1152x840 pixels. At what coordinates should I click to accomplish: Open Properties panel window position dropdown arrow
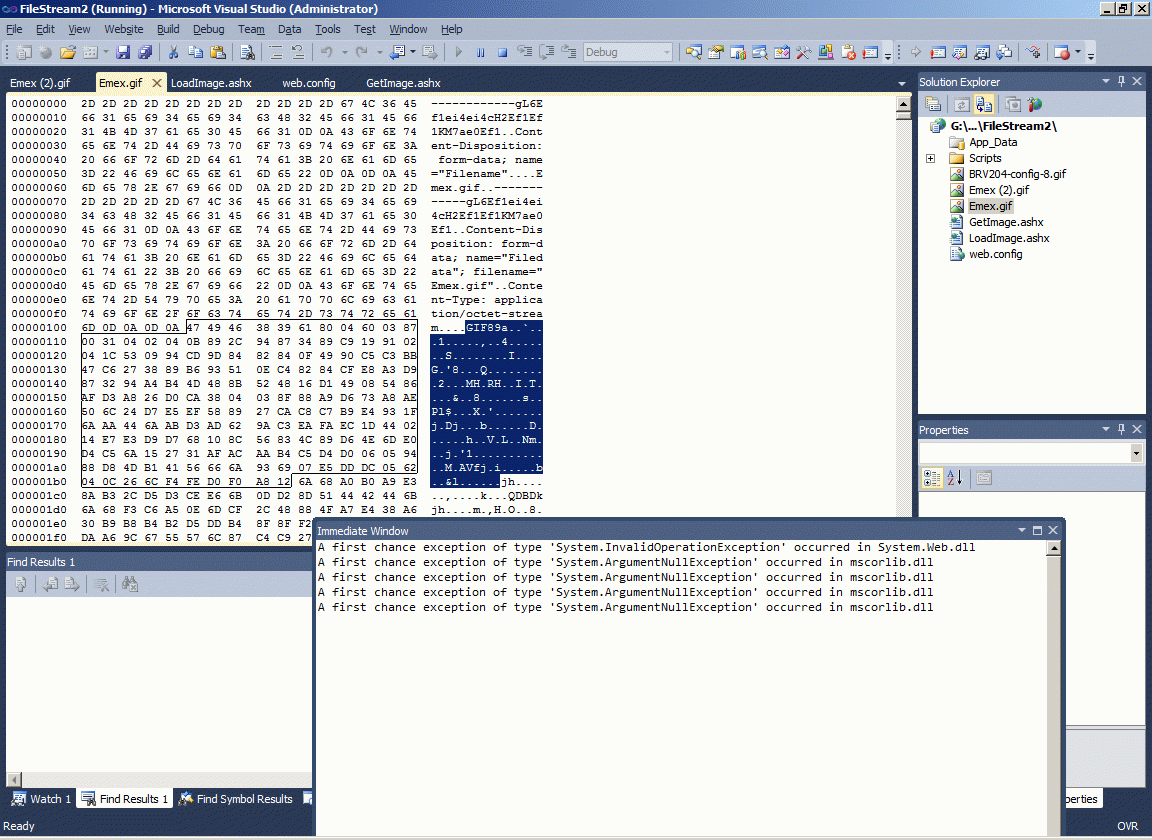point(1106,428)
